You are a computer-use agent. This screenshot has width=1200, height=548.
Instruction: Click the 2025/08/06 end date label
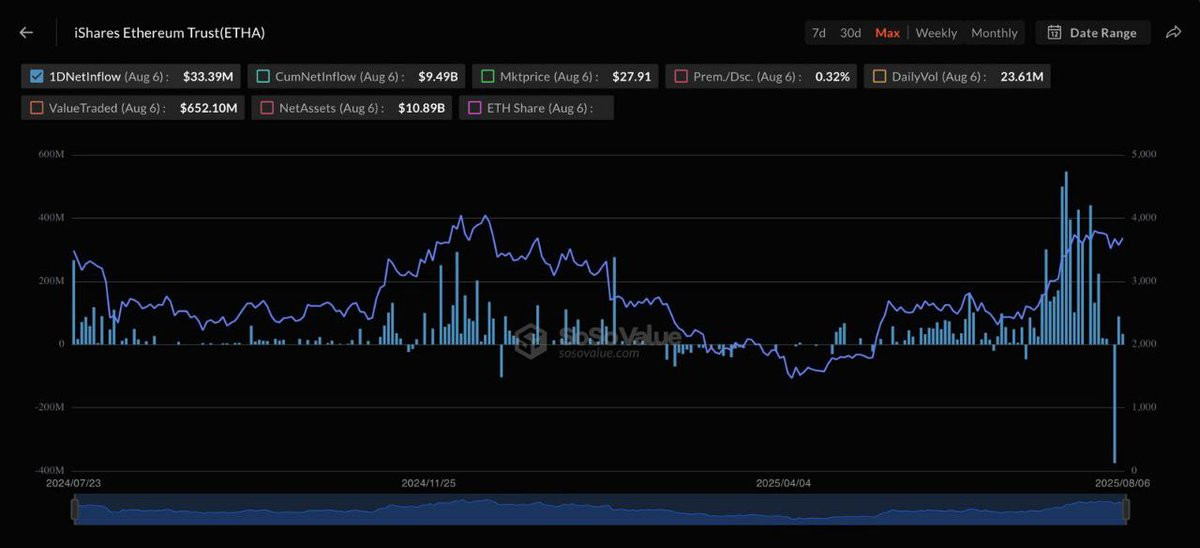tap(1123, 482)
